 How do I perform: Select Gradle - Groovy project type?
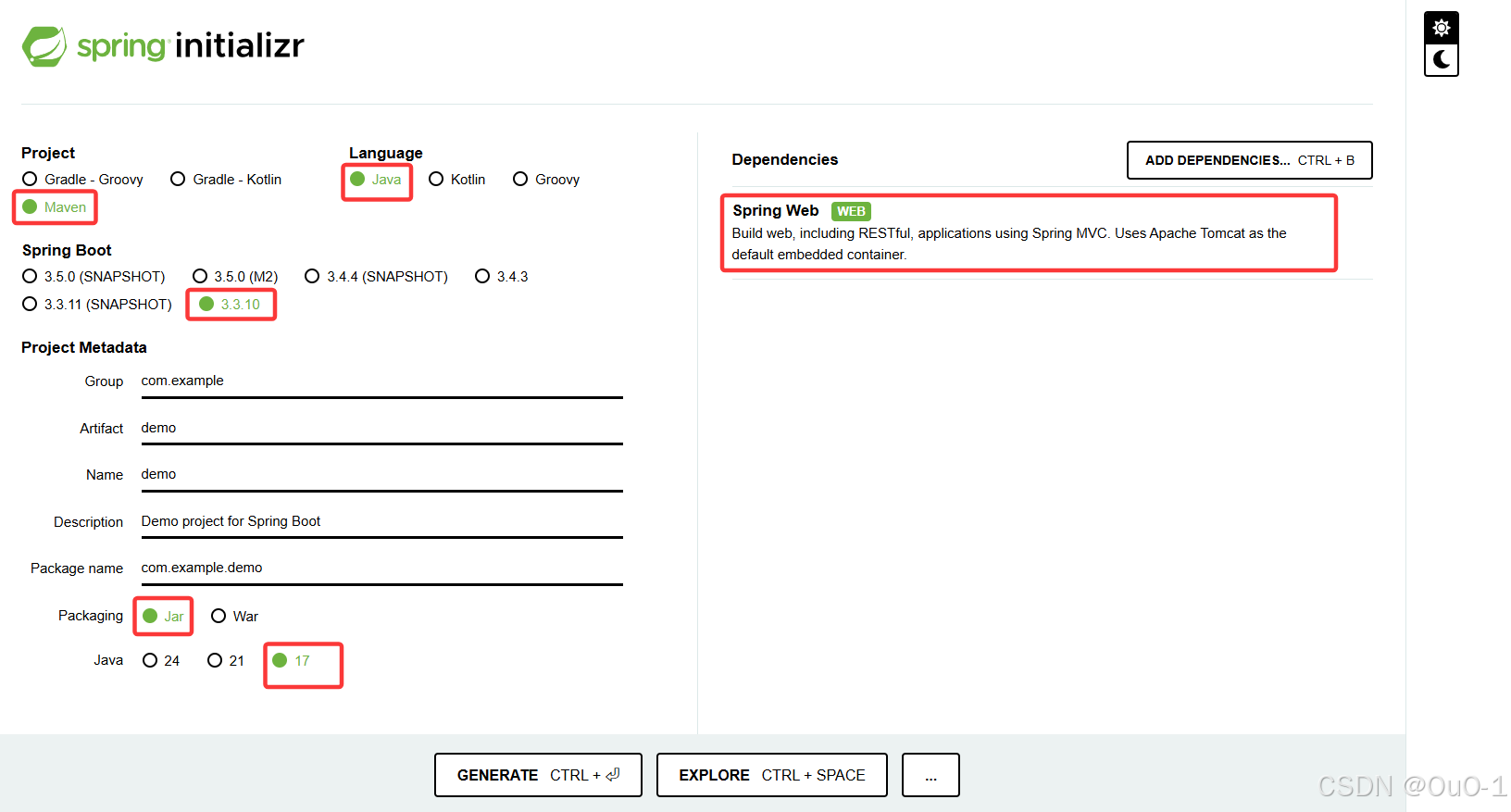(x=83, y=179)
